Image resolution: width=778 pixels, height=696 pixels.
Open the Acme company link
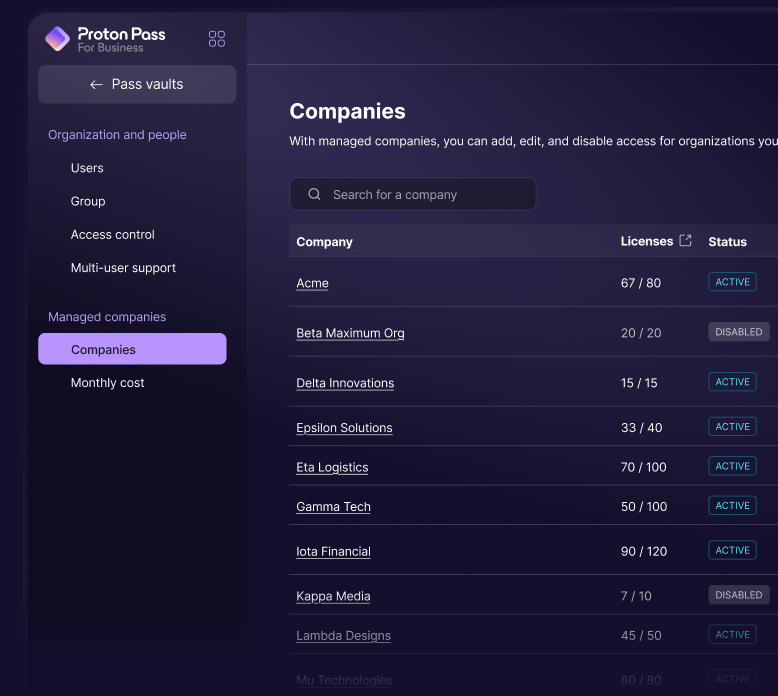[312, 283]
